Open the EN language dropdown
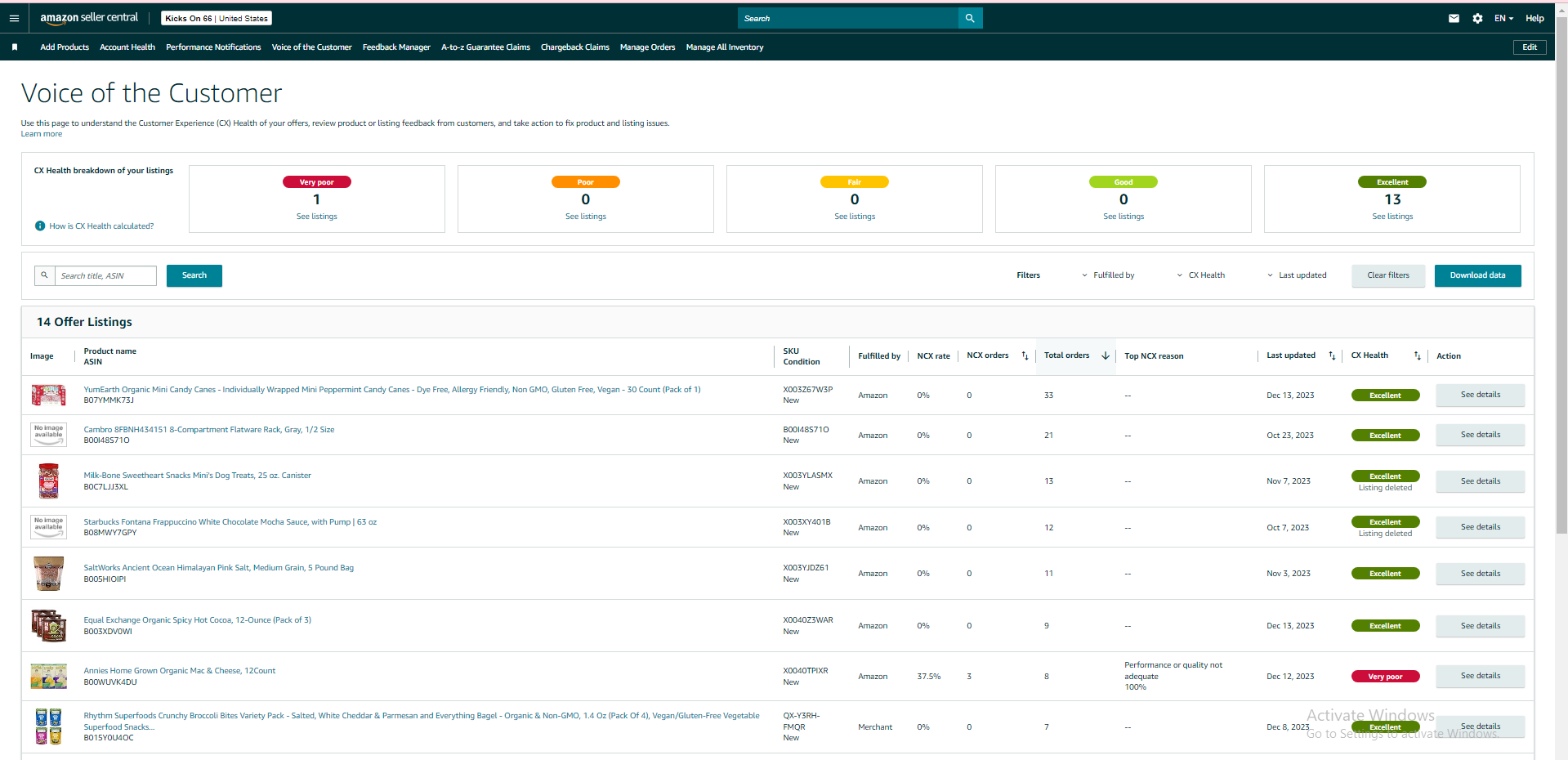Screen dimensions: 1568x760 point(1503,18)
